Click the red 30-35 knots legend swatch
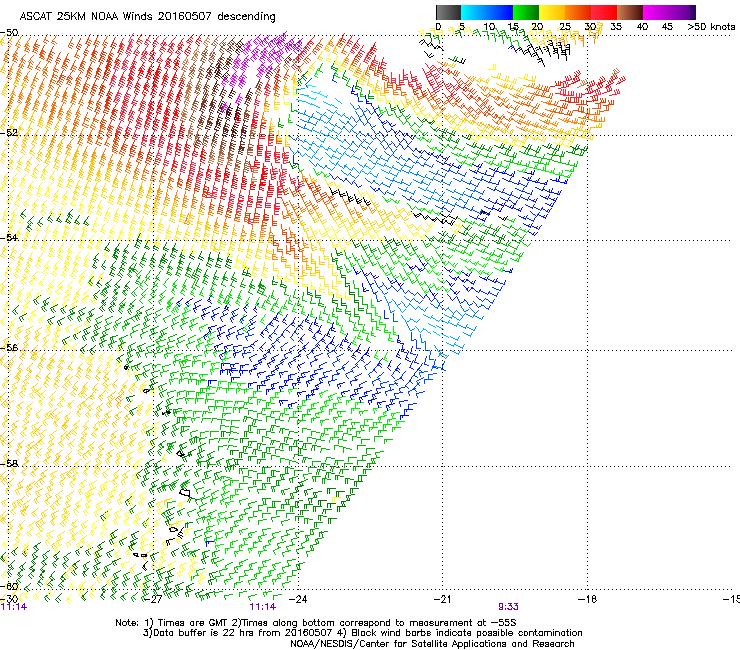The image size is (740, 650). click(604, 12)
